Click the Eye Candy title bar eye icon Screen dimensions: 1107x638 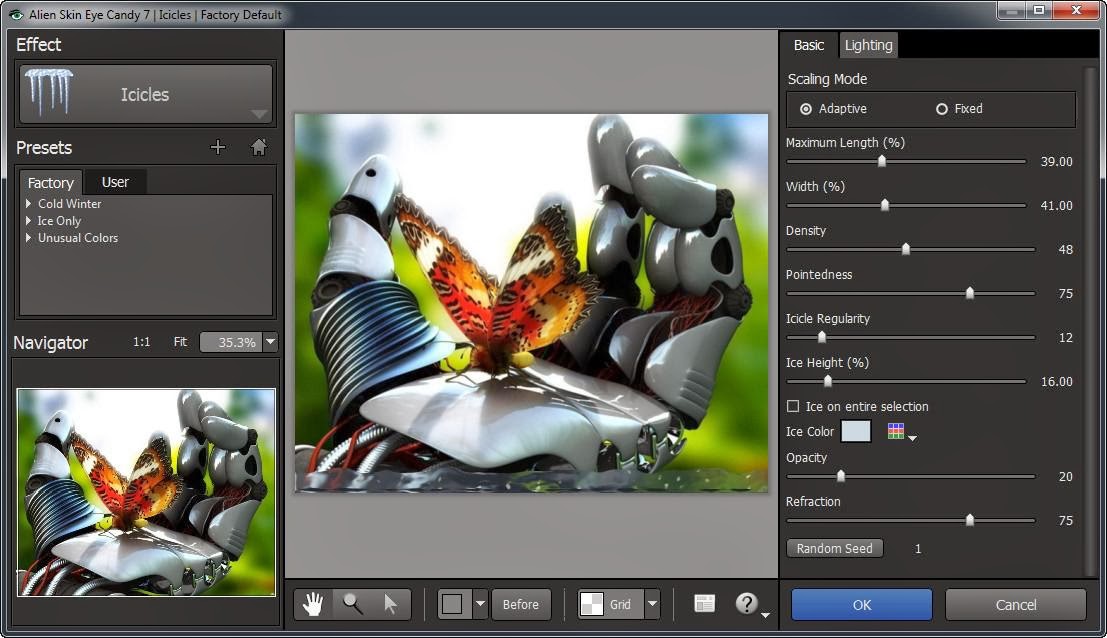pos(16,14)
